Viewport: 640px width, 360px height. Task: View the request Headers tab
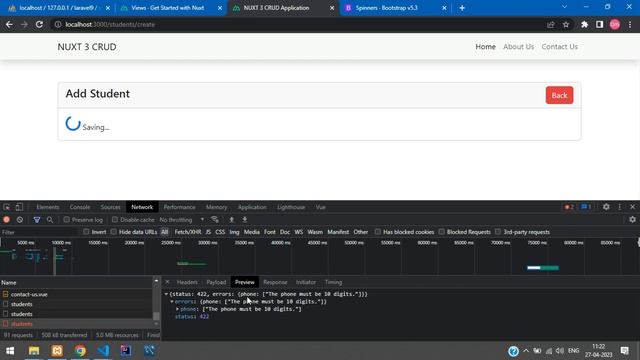[187, 282]
